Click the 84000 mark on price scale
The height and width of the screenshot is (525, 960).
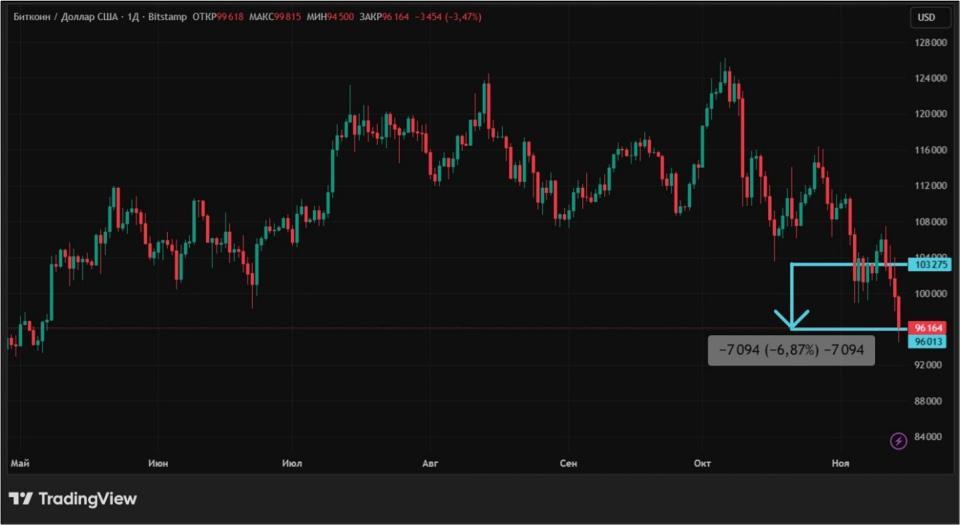[930, 437]
